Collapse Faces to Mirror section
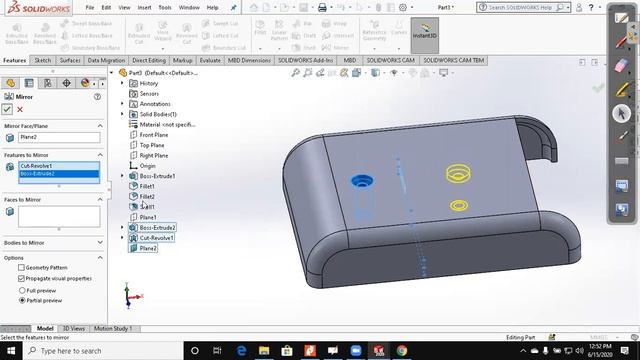The height and width of the screenshot is (360, 640). [x=100, y=200]
